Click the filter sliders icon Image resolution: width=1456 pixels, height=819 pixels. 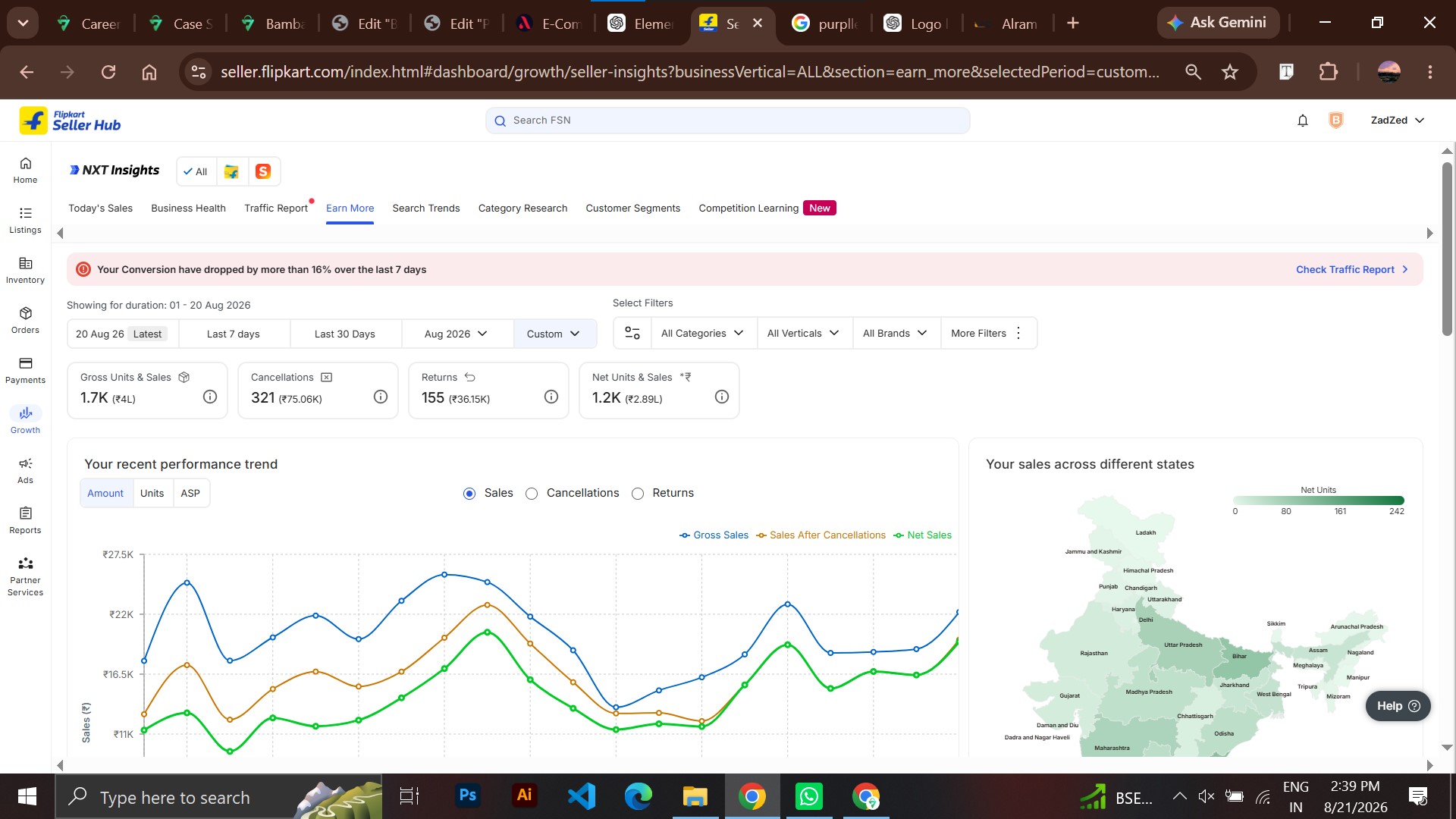pyautogui.click(x=632, y=333)
